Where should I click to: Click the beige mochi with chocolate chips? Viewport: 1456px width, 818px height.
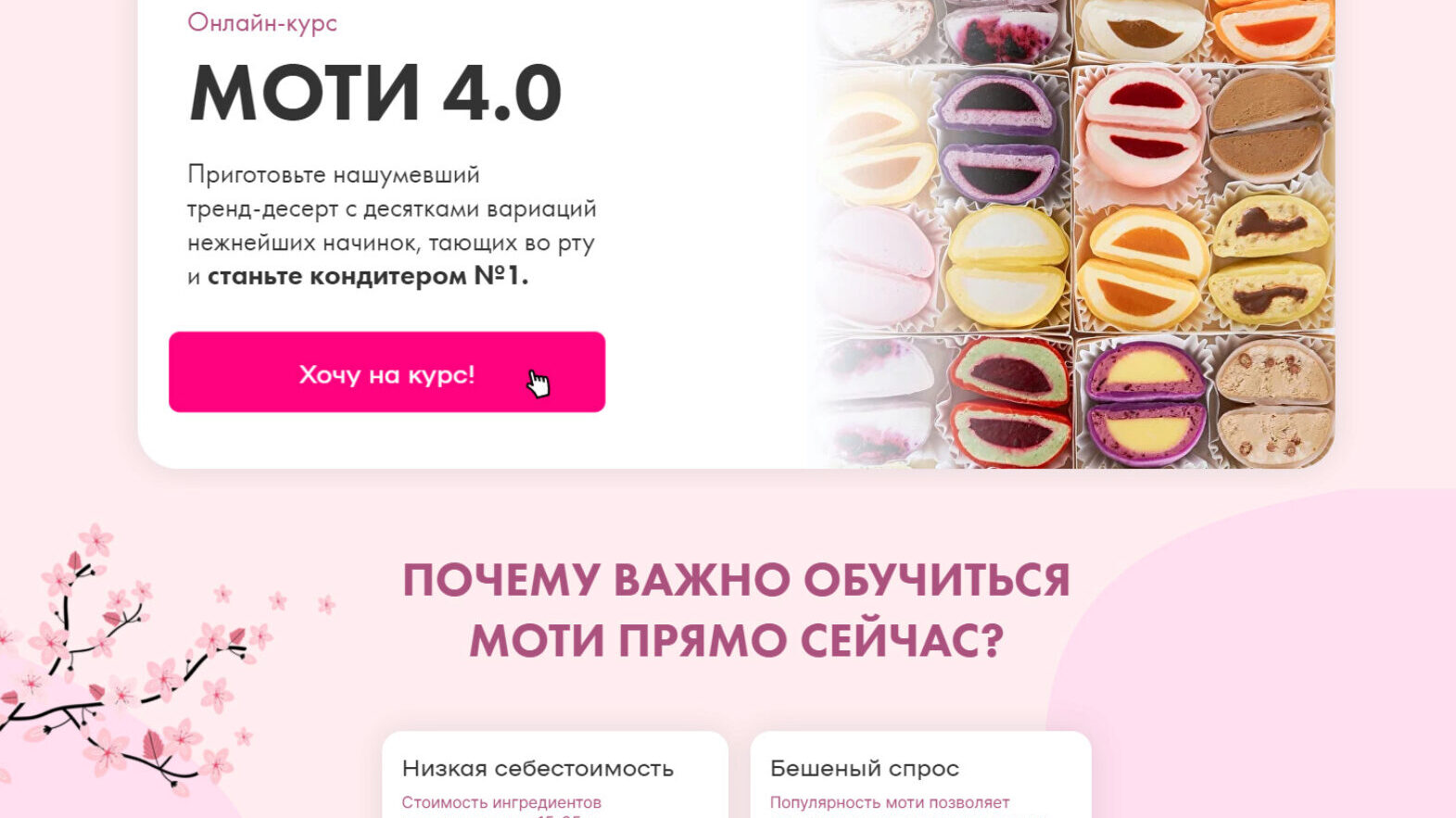[x=1273, y=401]
